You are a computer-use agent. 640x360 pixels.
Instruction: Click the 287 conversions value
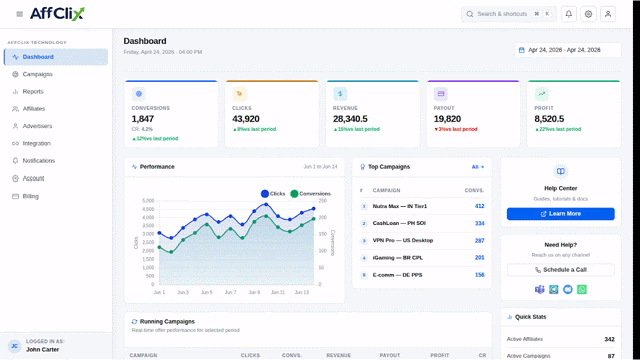[480, 240]
